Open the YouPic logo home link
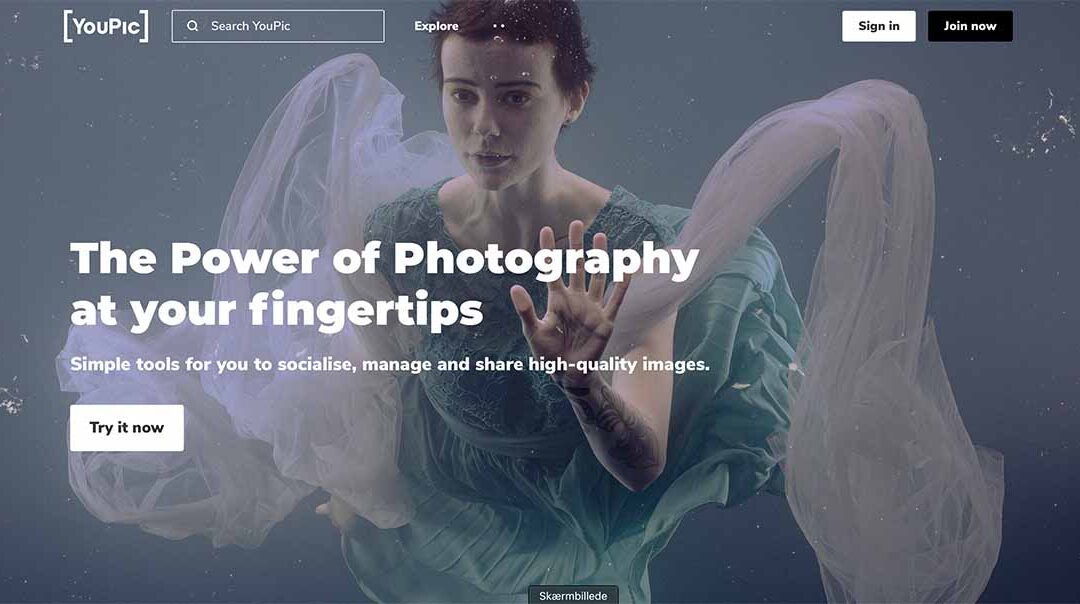1080x604 pixels. (106, 26)
